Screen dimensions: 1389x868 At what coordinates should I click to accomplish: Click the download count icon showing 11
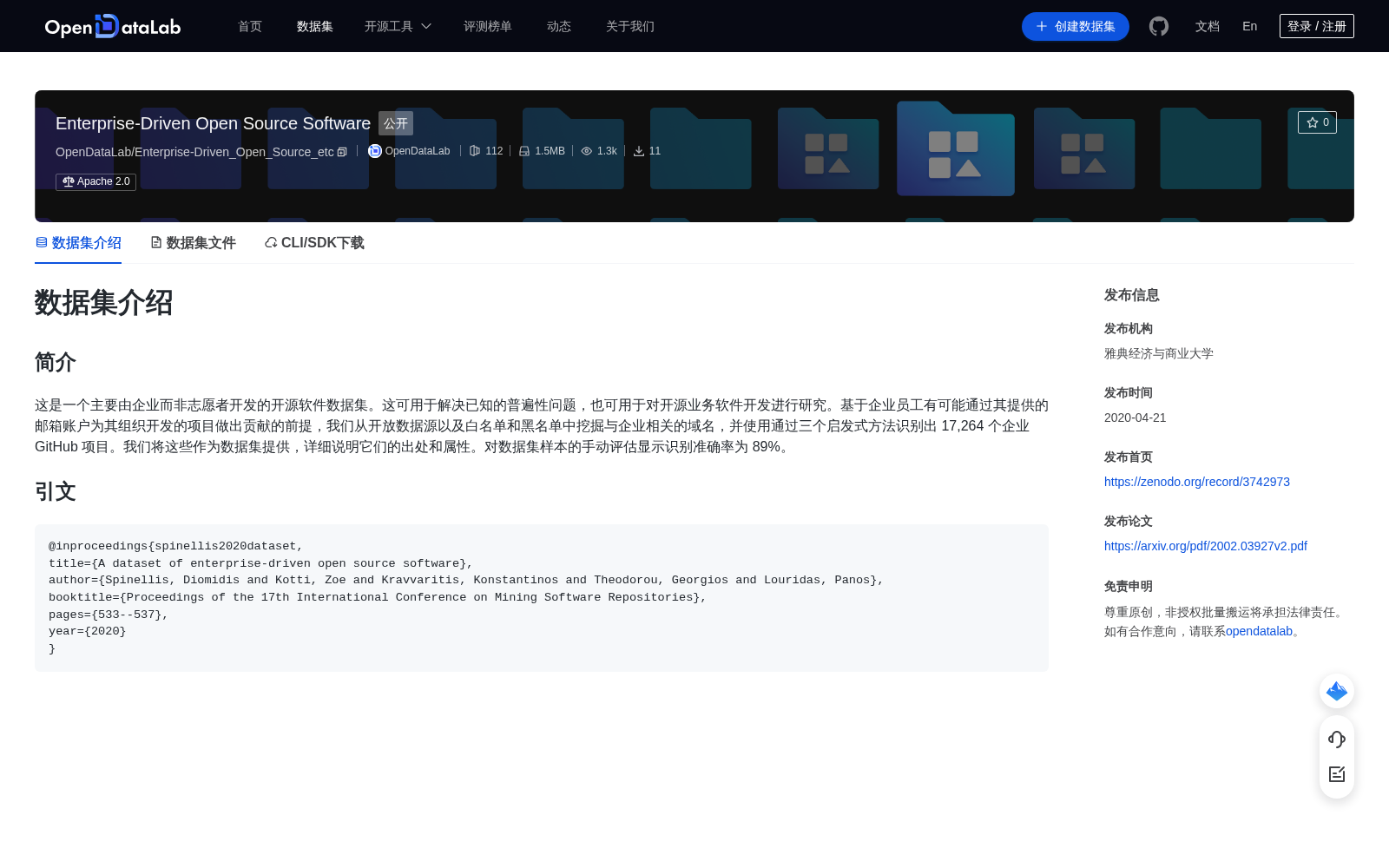[639, 151]
